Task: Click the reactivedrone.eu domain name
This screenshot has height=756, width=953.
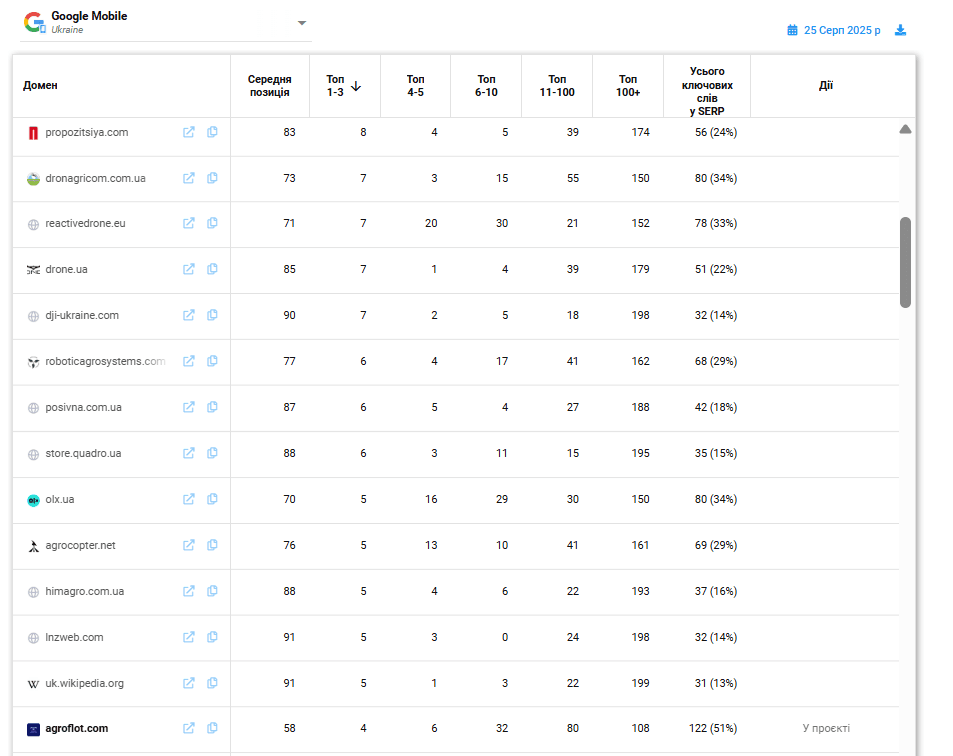Action: tap(85, 223)
